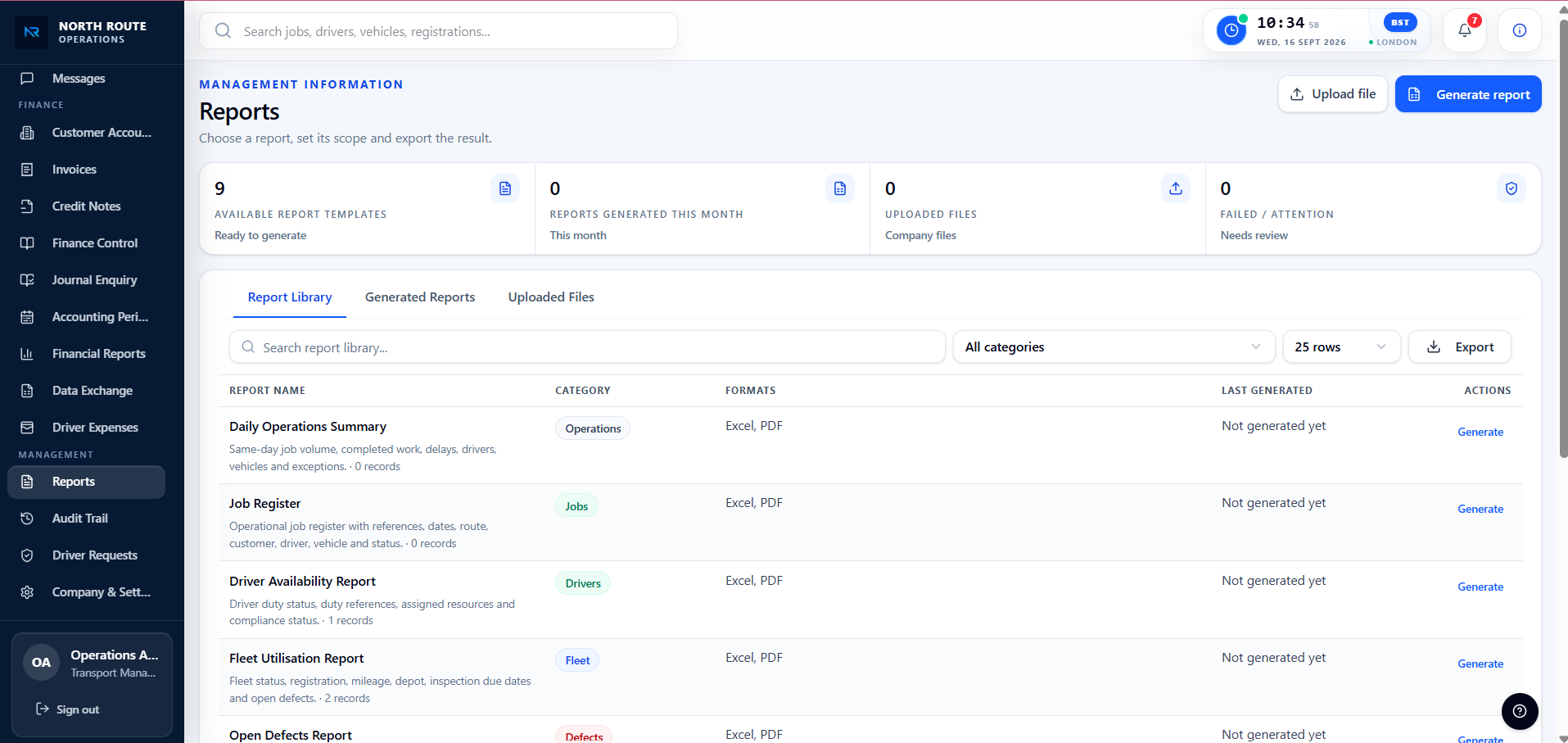1568x743 pixels.
Task: Click the Failed / Attention shield icon
Action: click(1511, 188)
